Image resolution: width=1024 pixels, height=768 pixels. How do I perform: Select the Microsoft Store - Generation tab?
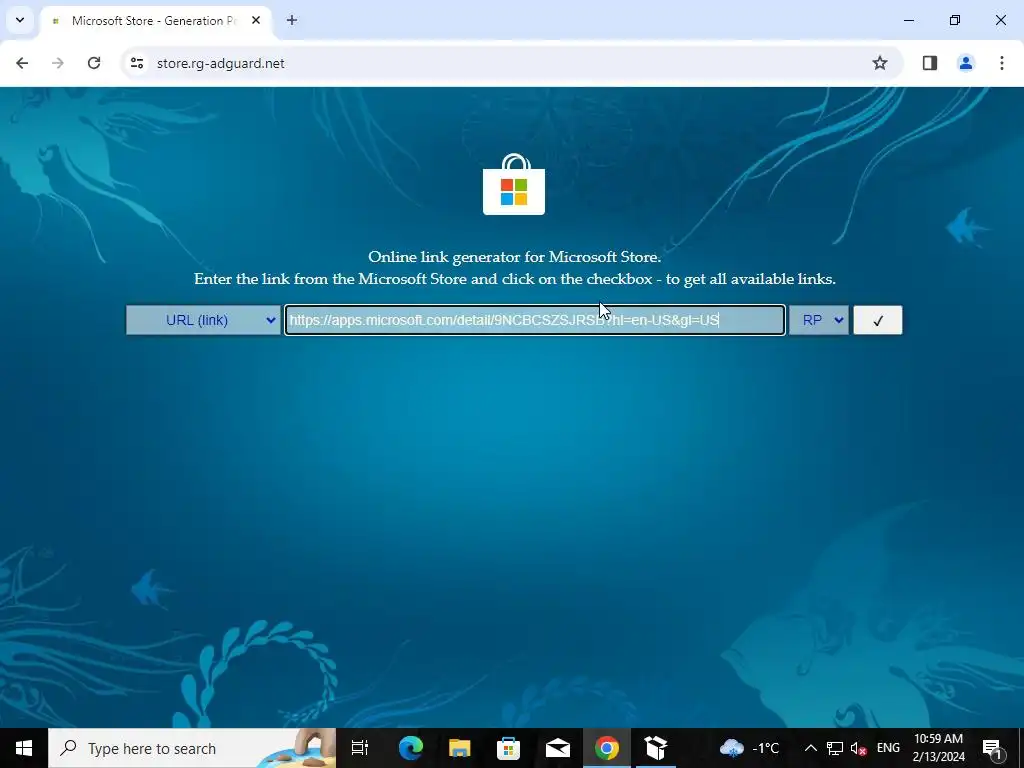coord(155,20)
